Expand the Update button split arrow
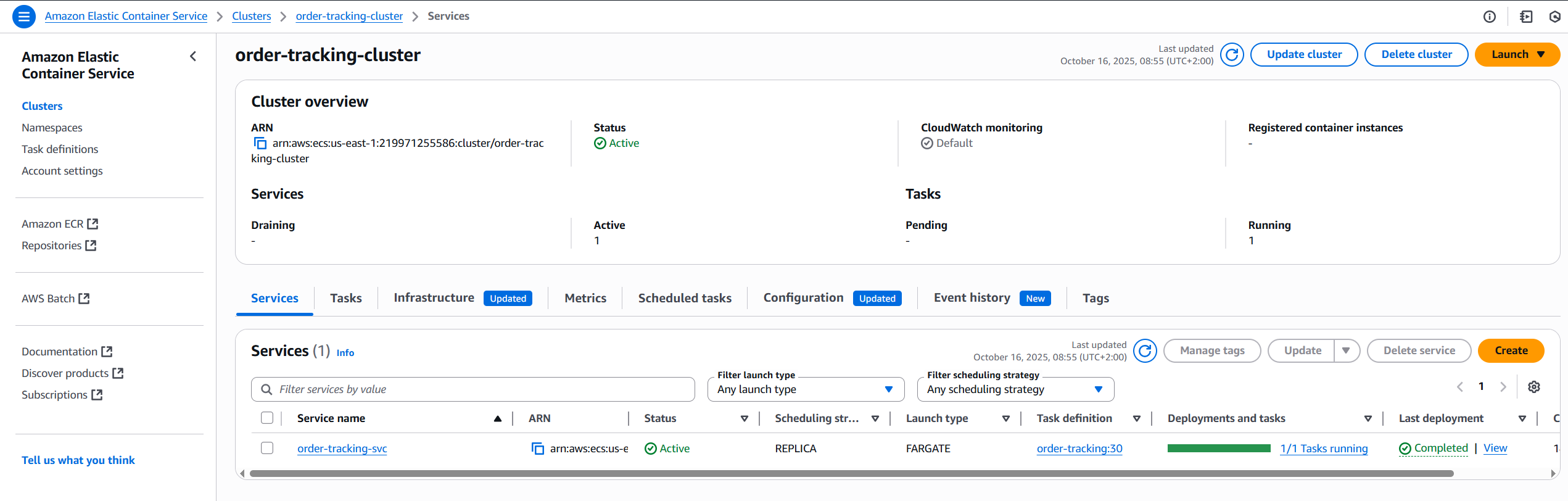This screenshot has width=1568, height=501. [x=1346, y=351]
